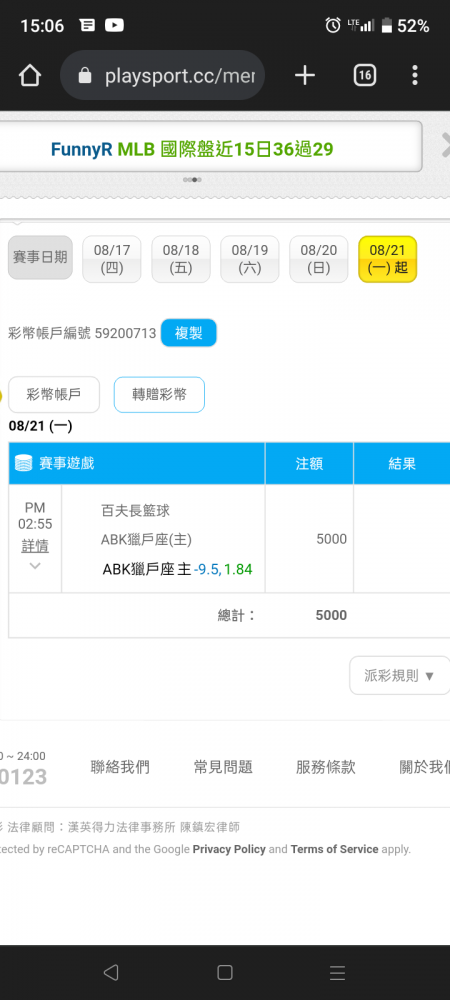450x1000 pixels.
Task: Select the 08/19 (六) date tab
Action: coord(250,259)
